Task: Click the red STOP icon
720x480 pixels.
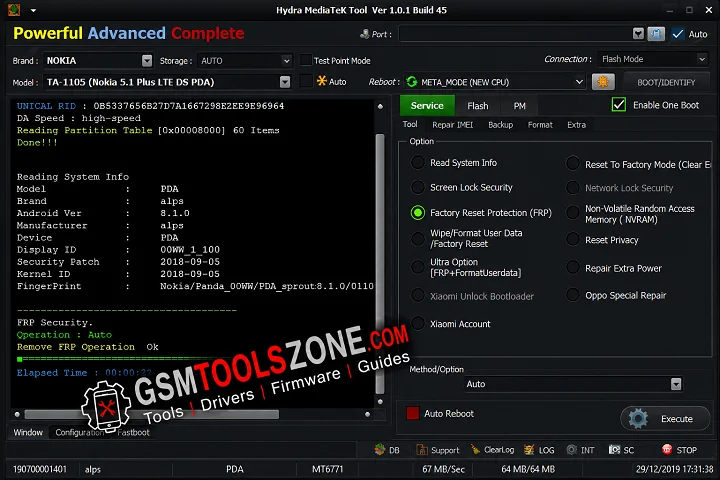Action: click(x=667, y=450)
